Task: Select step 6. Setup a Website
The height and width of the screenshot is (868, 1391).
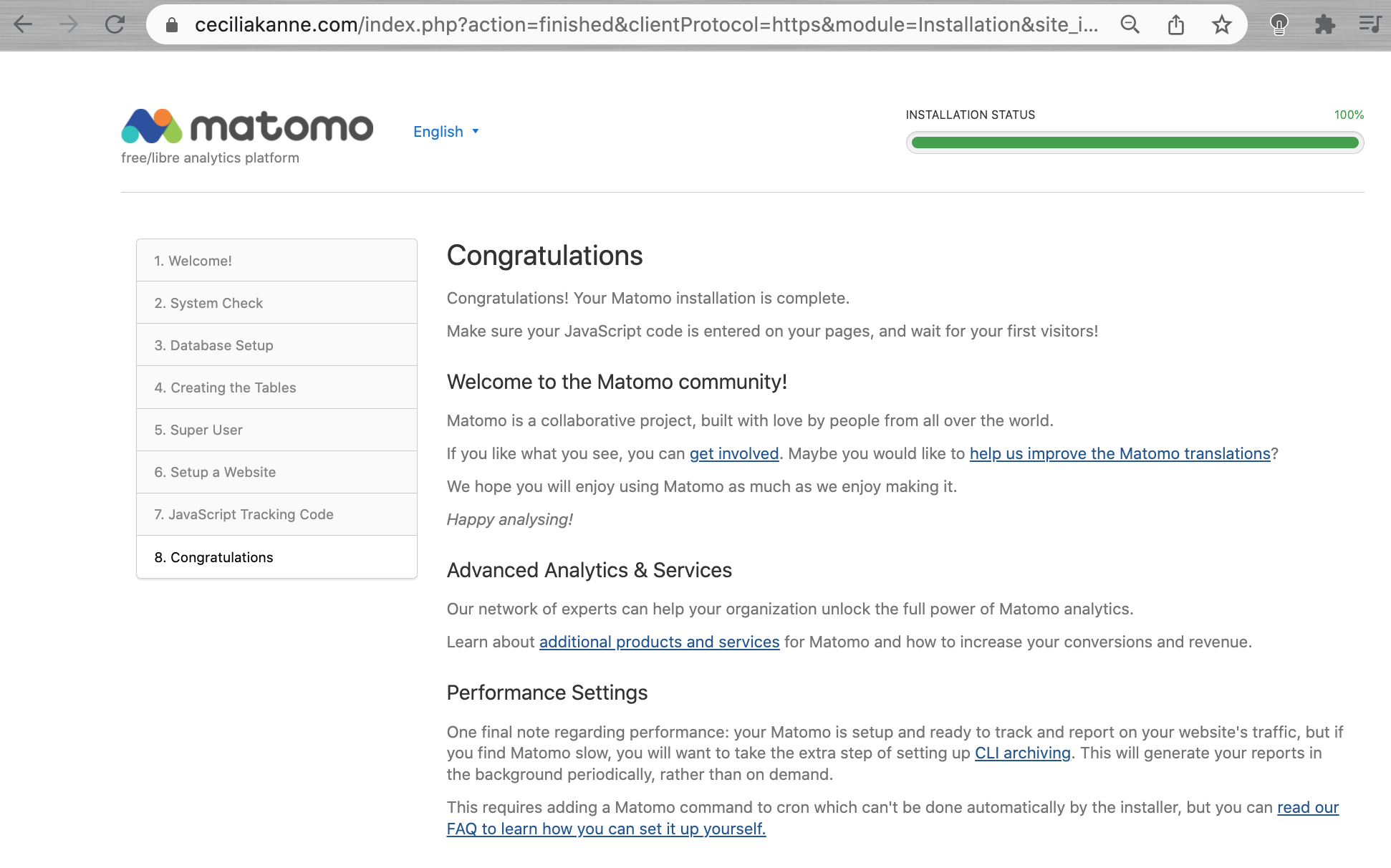Action: tap(276, 472)
